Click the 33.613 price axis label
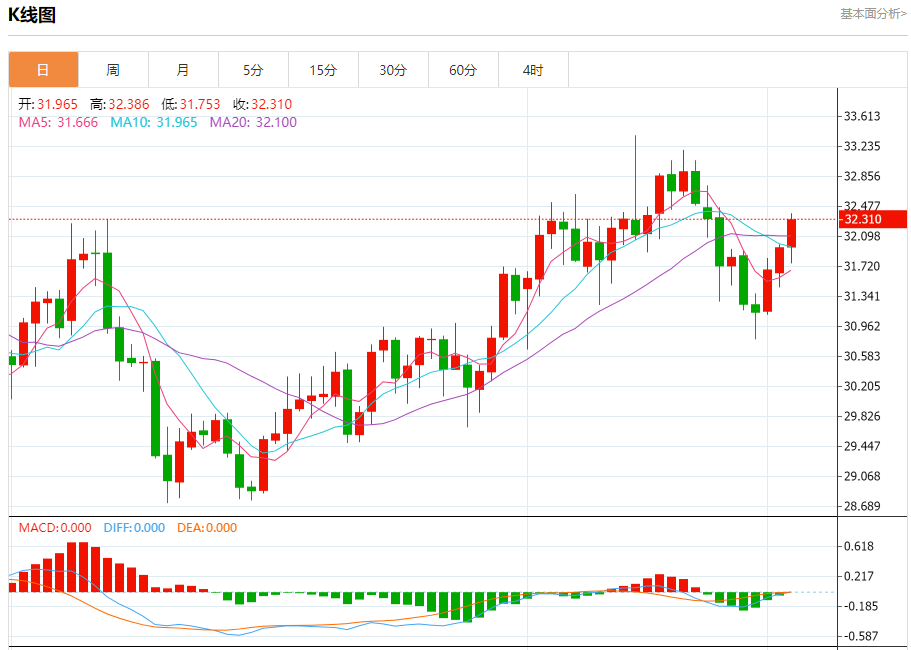The height and width of the screenshot is (650, 911). click(x=862, y=116)
